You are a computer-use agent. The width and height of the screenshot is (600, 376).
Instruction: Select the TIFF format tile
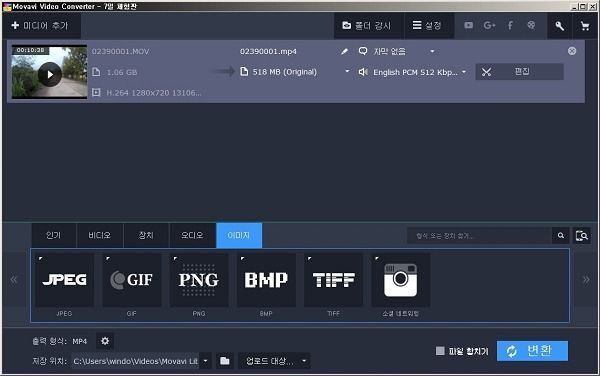pos(333,280)
